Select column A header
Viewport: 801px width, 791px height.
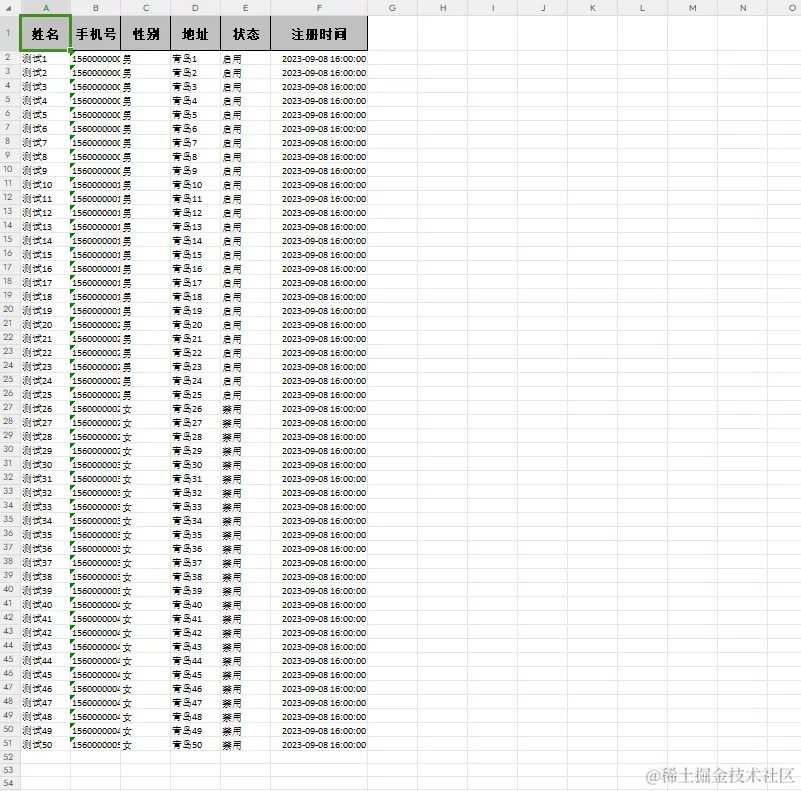[46, 8]
